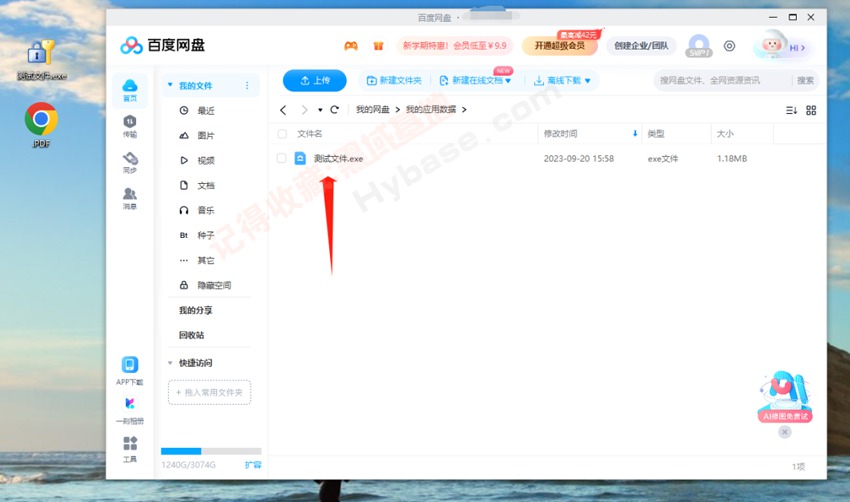Open the 消息 messages sidebar icon
Image resolution: width=850 pixels, height=502 pixels.
click(130, 198)
